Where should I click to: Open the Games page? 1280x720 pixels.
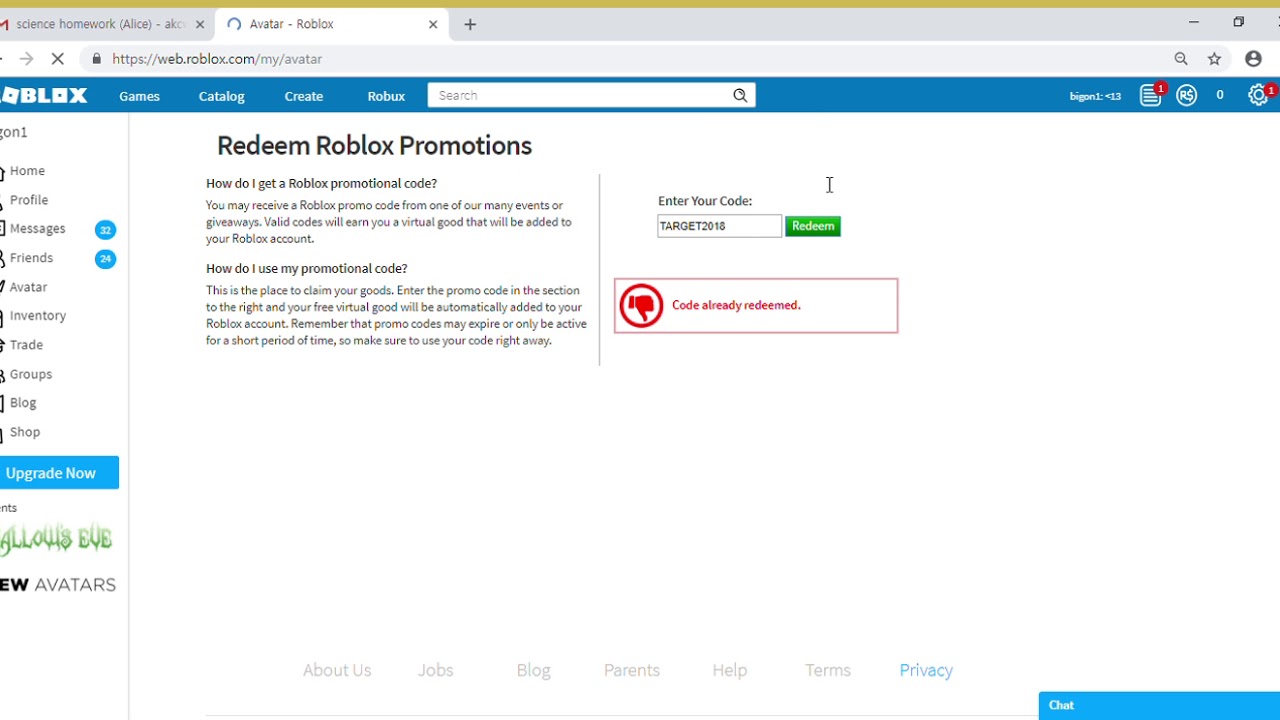coord(139,96)
